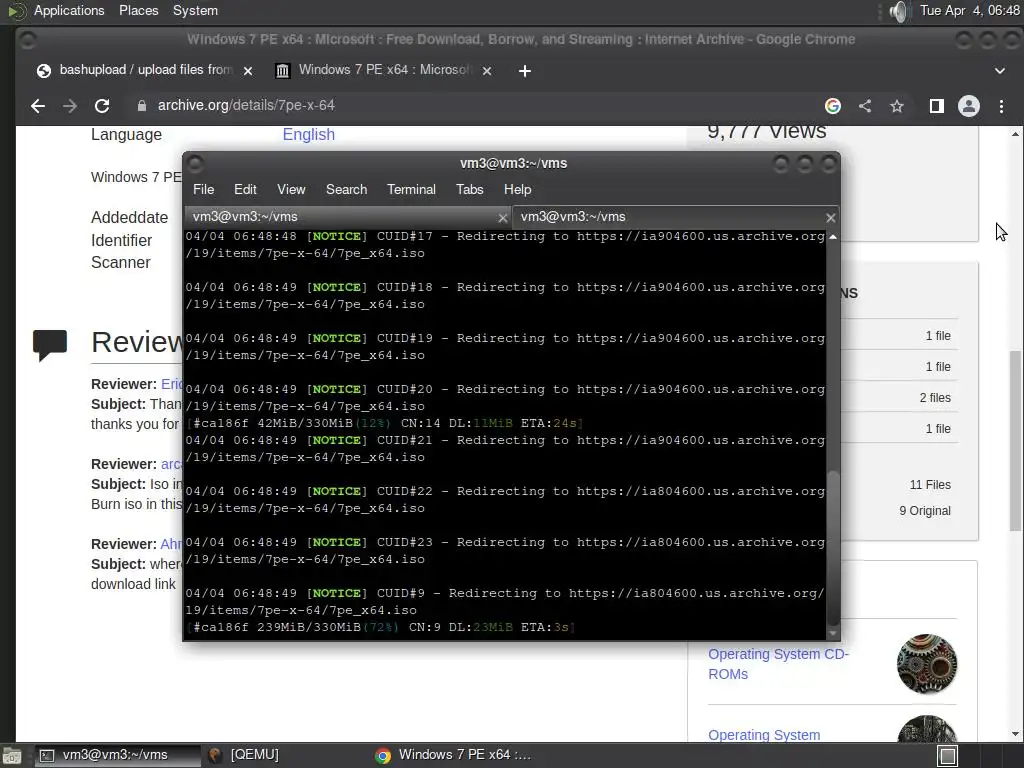1024x768 pixels.
Task: Click the Addeddate label
Action: [x=129, y=217]
